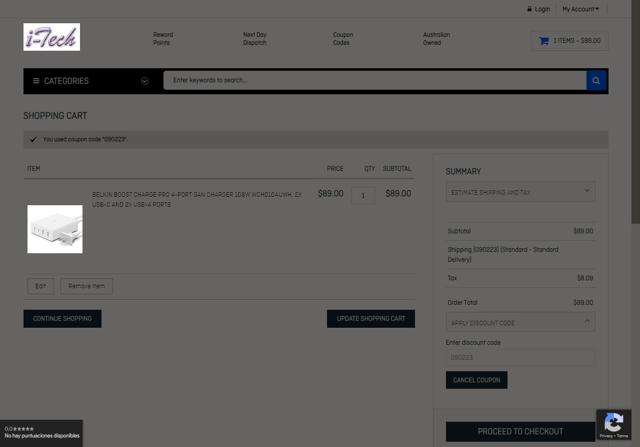Screen dimensions: 640x447
Task: Click the page vertical scrollbar
Action: coord(636,112)
